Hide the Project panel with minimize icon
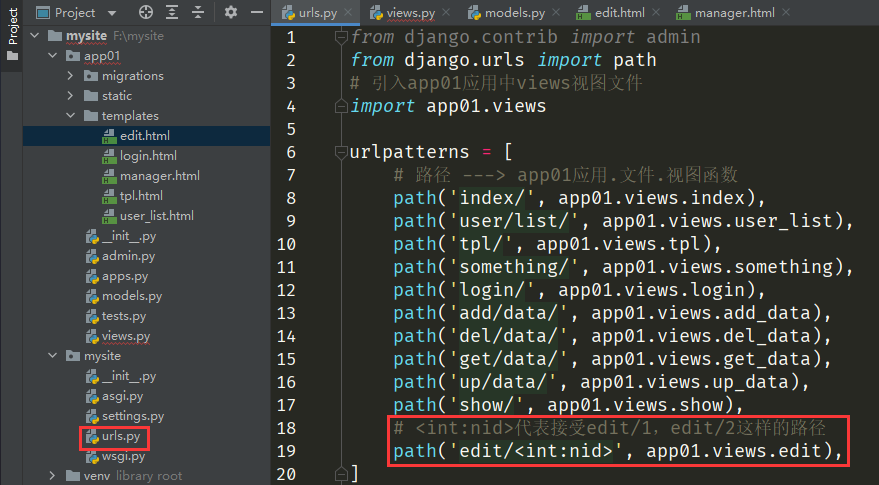The image size is (879, 485). click(256, 12)
